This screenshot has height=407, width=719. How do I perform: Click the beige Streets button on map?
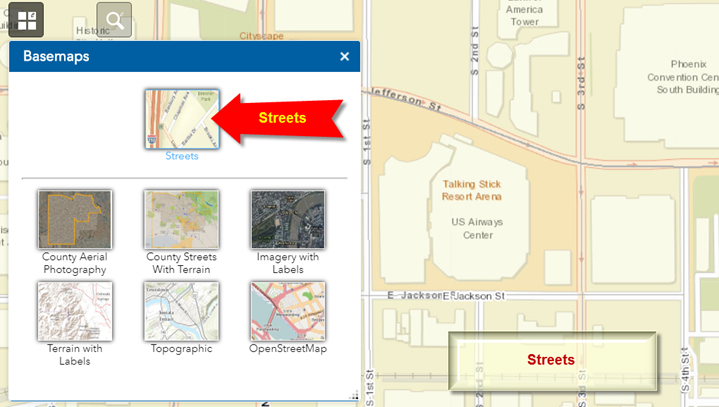pyautogui.click(x=551, y=359)
